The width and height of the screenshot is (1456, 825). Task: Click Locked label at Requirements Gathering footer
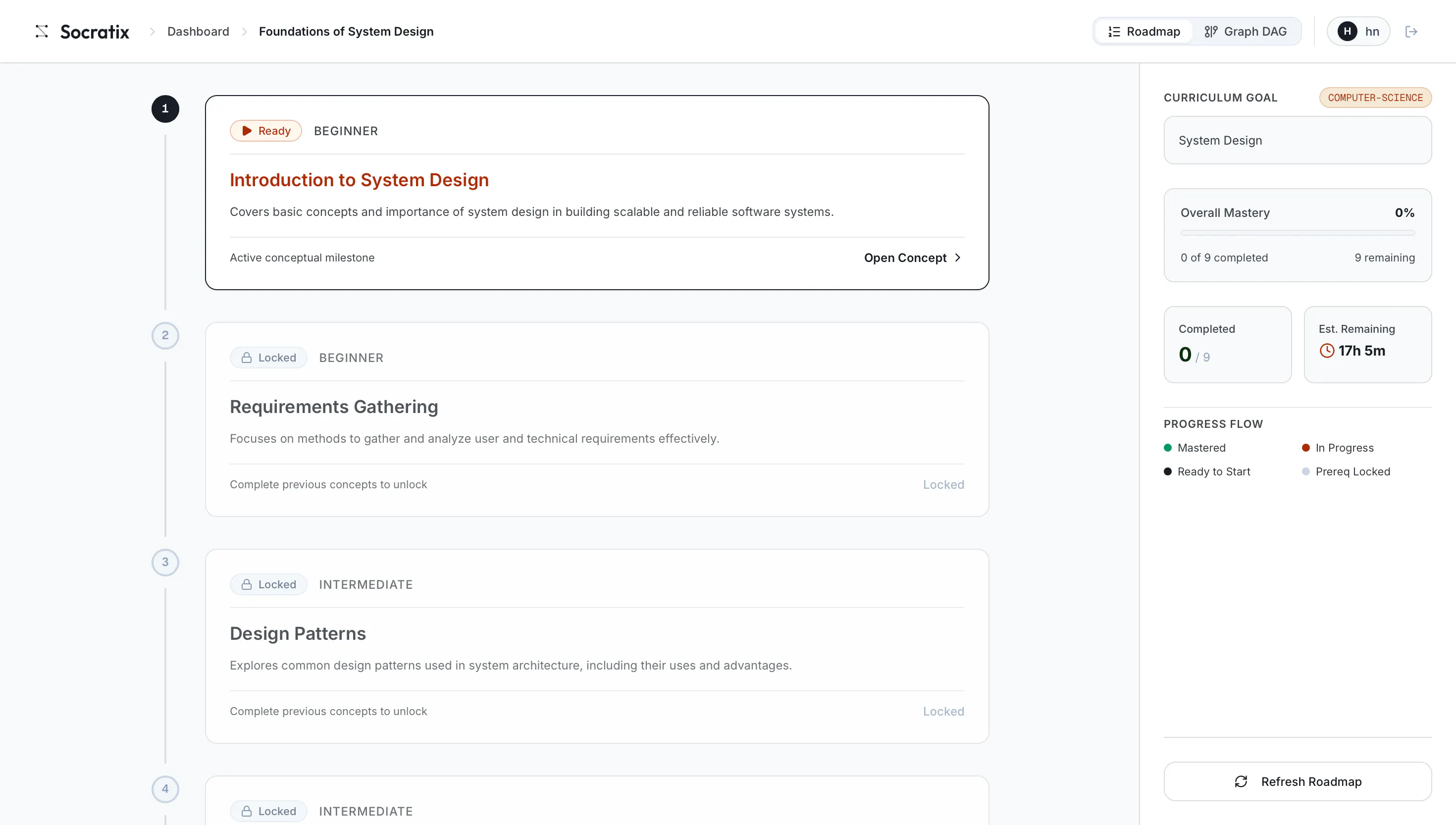[x=943, y=484]
